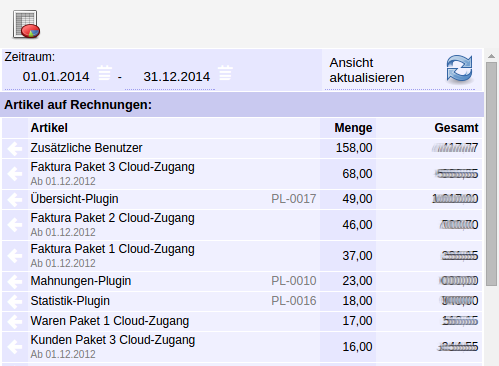This screenshot has height=366, width=499.
Task: Open calendar picker for start date
Action: coord(104,73)
